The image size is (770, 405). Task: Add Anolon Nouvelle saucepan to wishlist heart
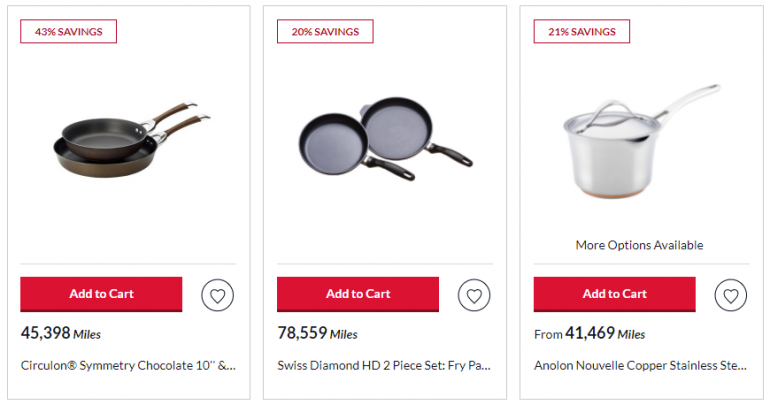731,295
